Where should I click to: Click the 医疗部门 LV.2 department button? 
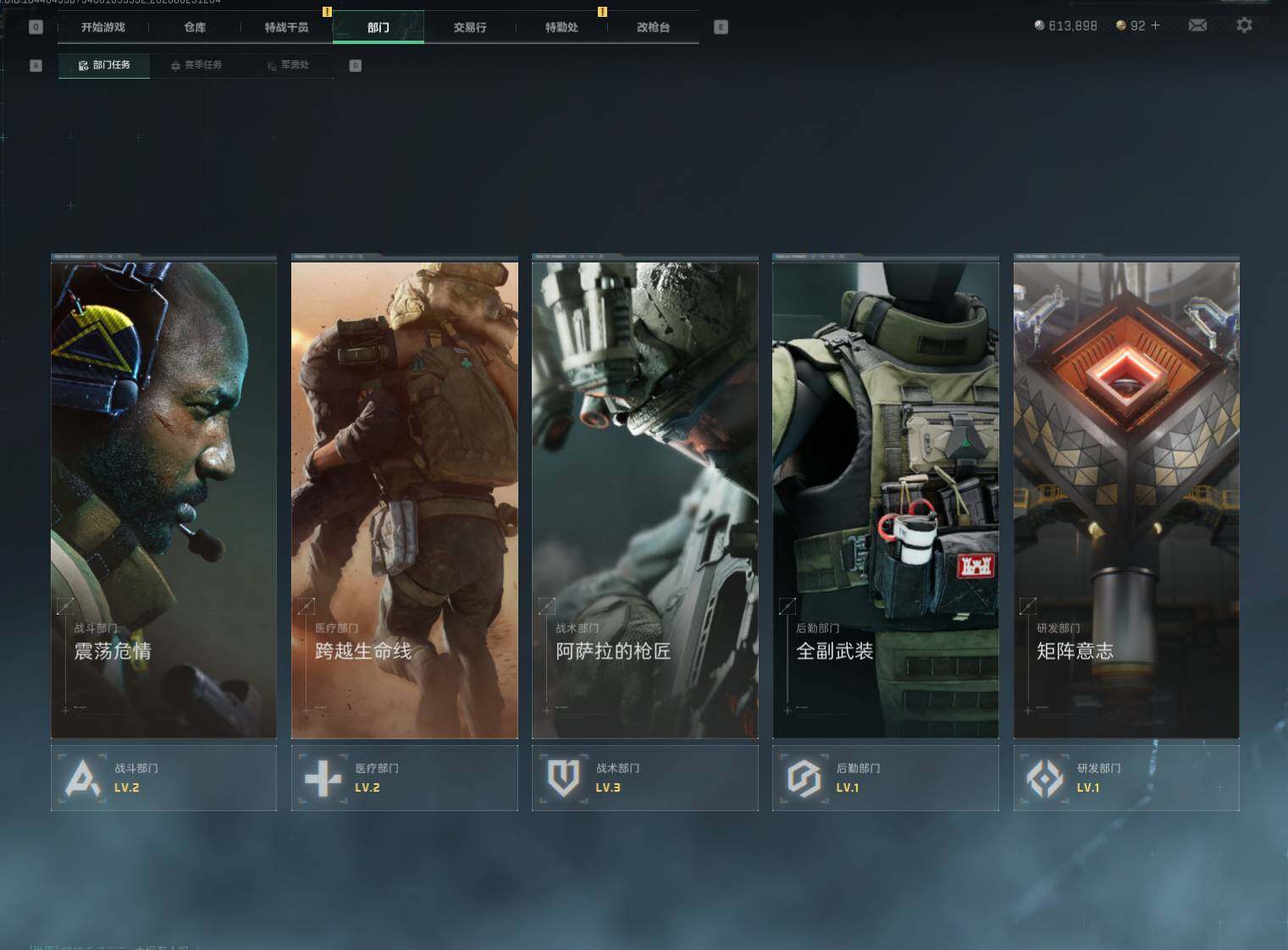coord(405,778)
